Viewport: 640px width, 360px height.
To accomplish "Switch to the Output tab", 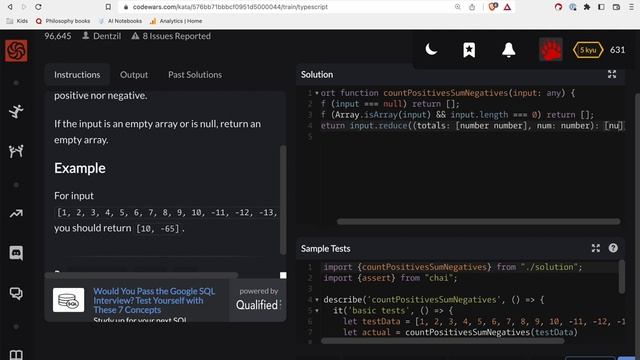I will (134, 75).
